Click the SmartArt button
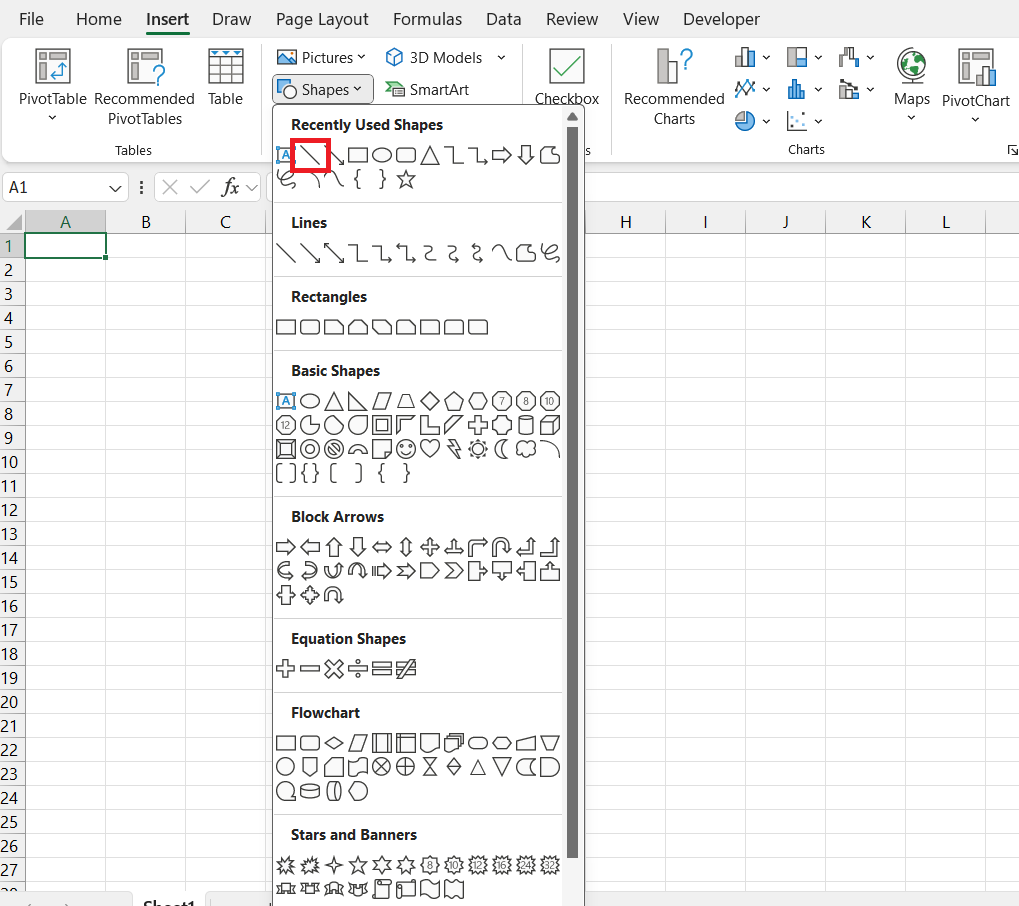The image size is (1019, 906). click(427, 89)
